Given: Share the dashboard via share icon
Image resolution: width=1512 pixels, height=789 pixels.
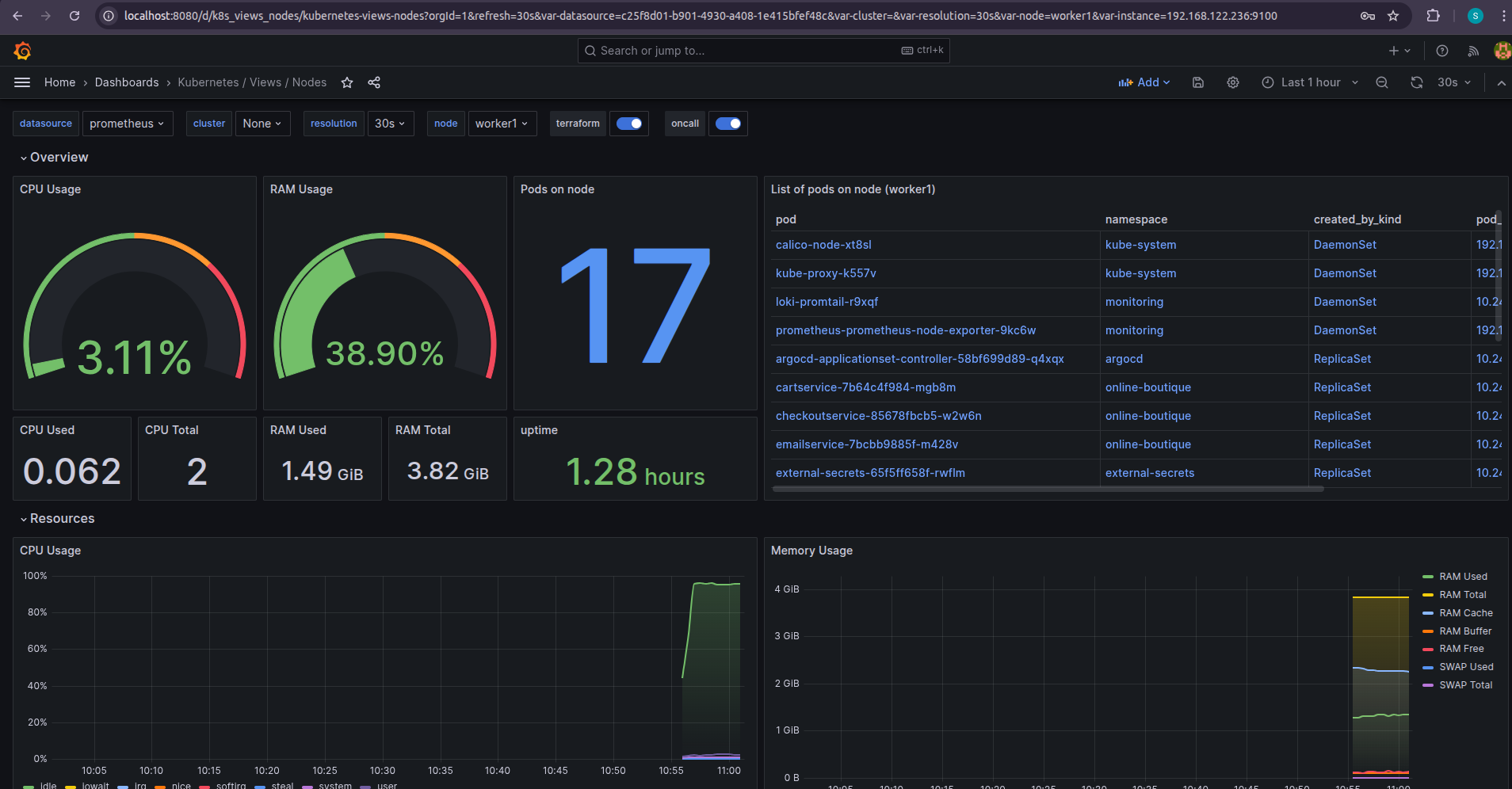Looking at the screenshot, I should pyautogui.click(x=374, y=82).
